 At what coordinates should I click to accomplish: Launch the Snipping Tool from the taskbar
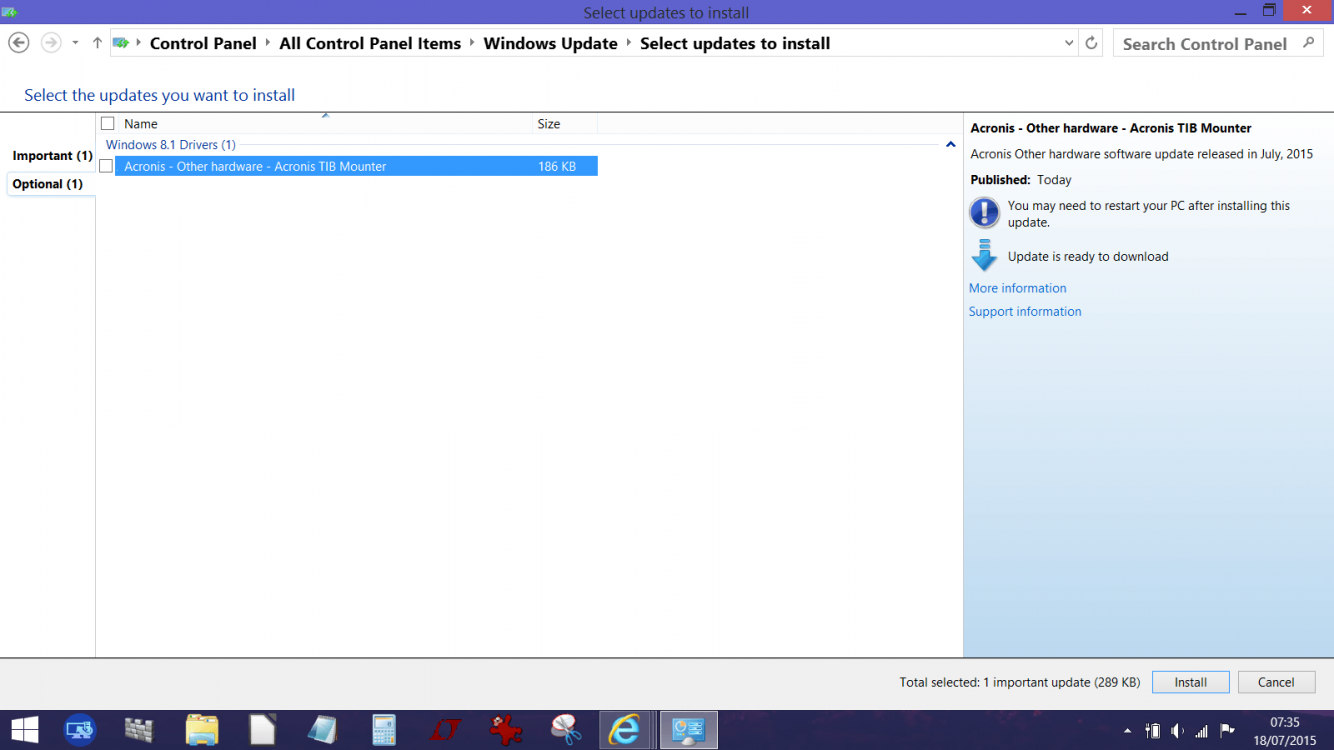pyautogui.click(x=566, y=730)
